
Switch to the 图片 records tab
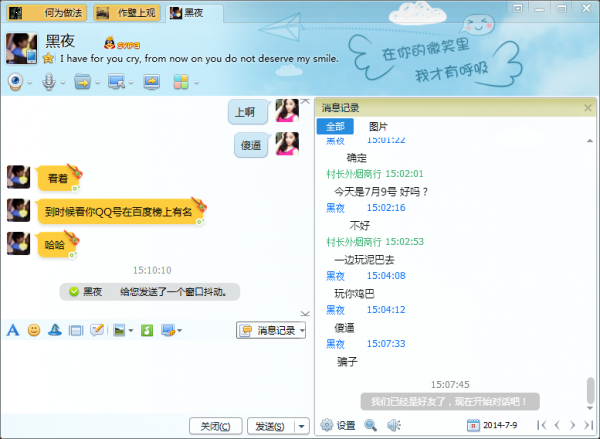pos(378,126)
